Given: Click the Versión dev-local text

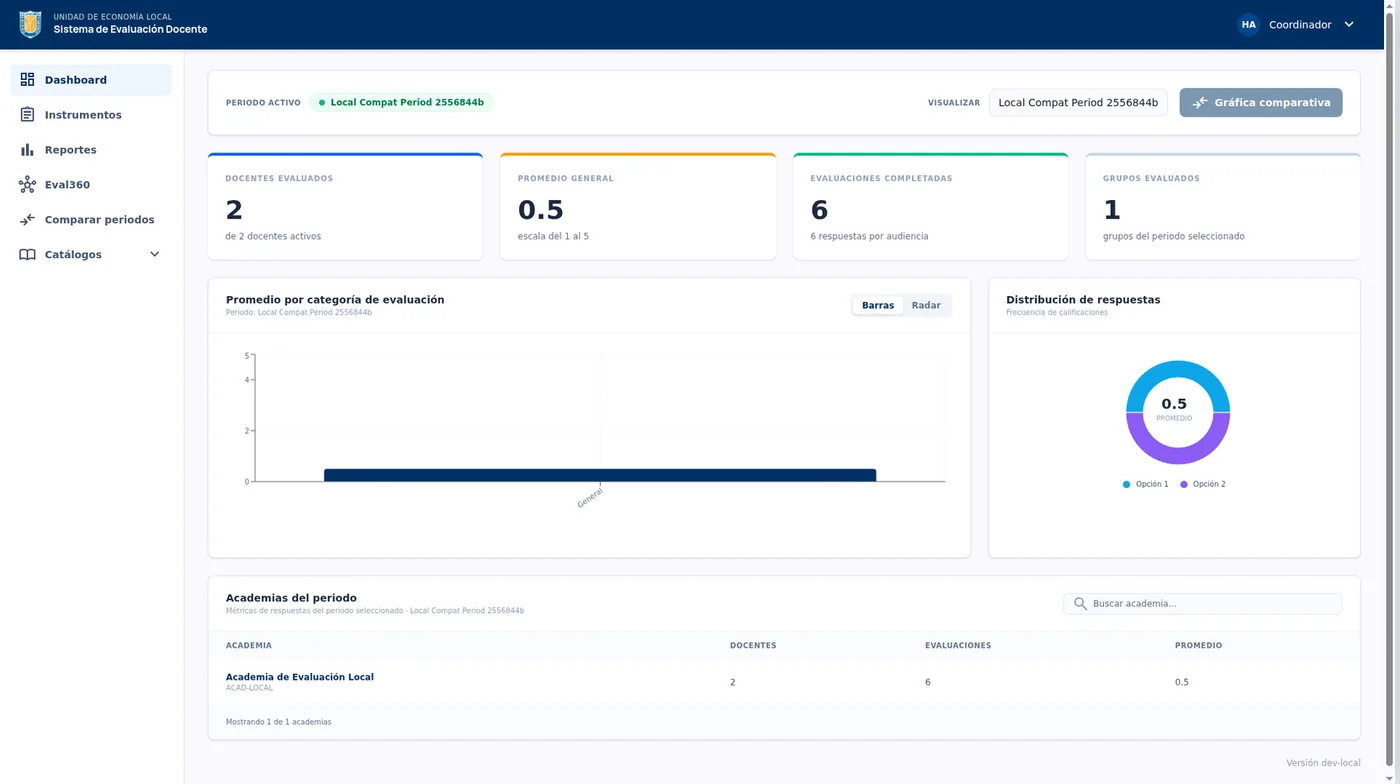Looking at the screenshot, I should (1323, 763).
